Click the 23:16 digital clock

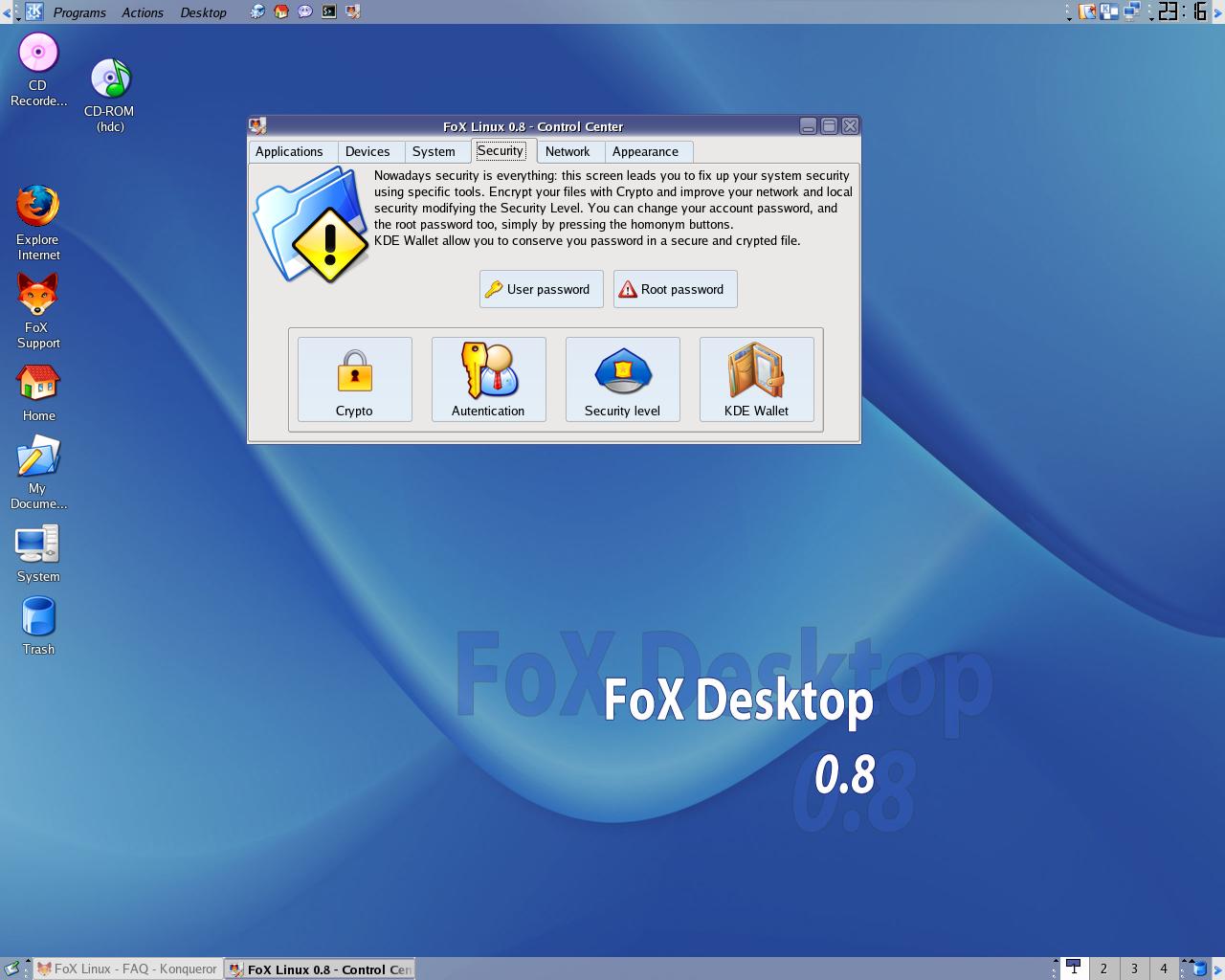tap(1183, 11)
